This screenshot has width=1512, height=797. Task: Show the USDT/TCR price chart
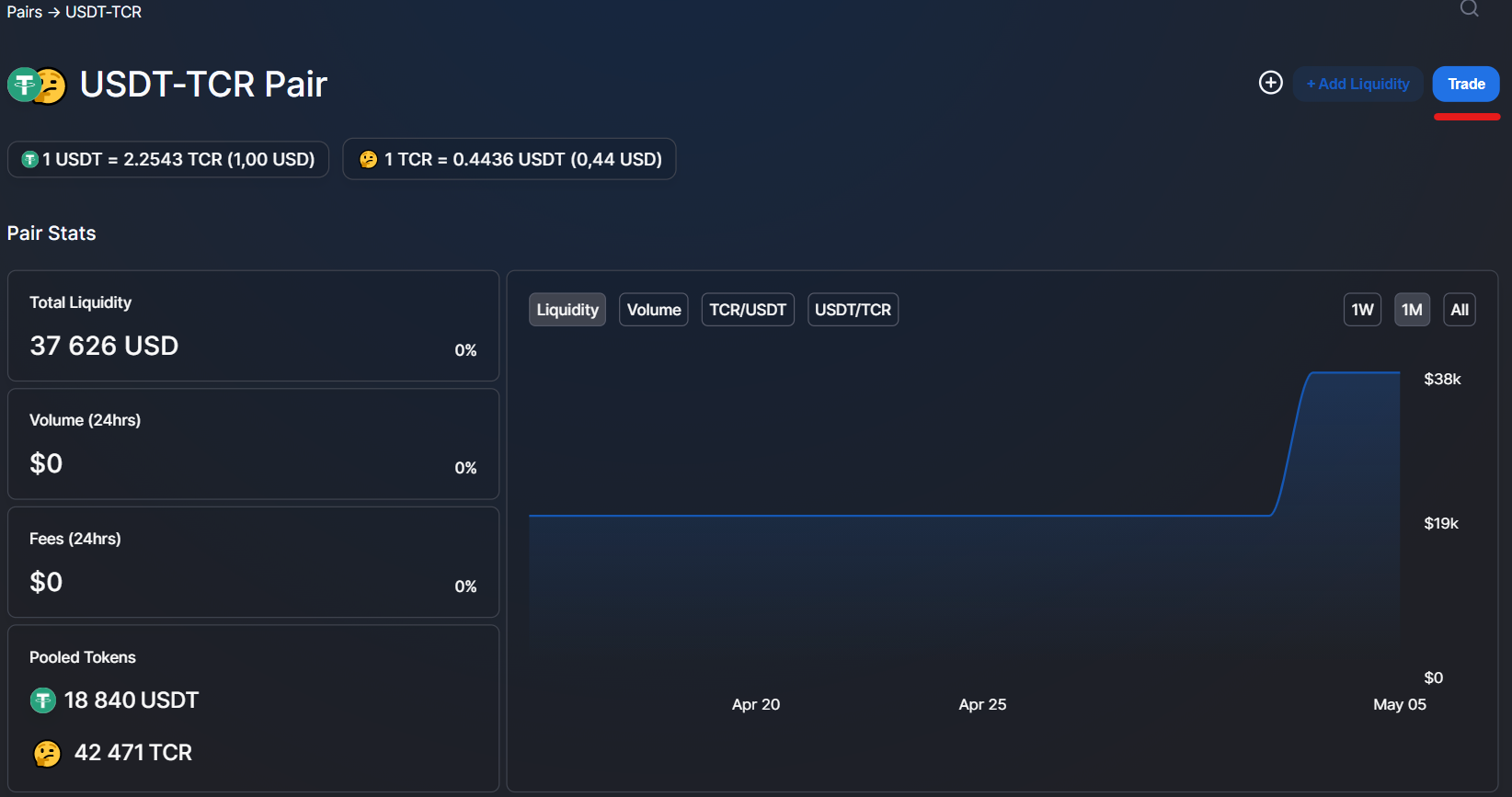853,310
